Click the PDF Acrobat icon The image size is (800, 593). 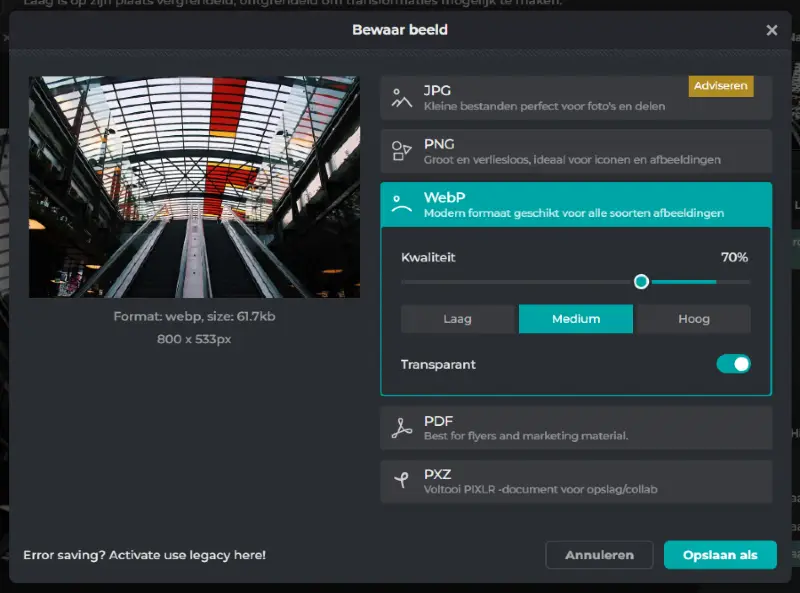pos(402,428)
